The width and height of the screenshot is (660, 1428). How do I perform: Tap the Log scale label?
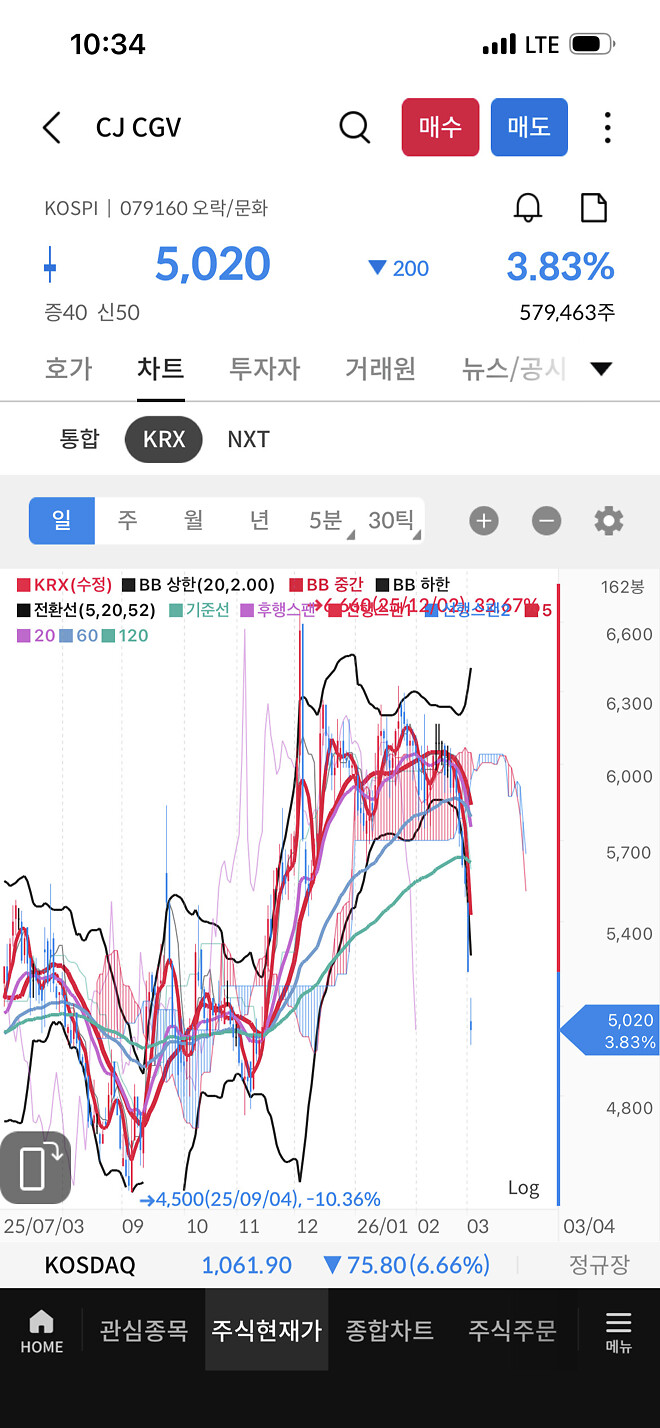pyautogui.click(x=523, y=1187)
